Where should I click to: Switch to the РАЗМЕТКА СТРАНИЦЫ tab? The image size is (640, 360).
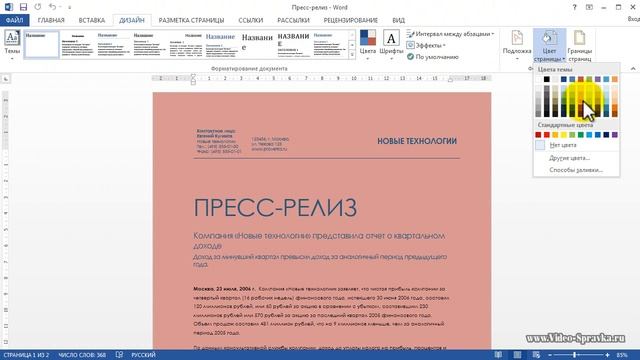(x=191, y=20)
